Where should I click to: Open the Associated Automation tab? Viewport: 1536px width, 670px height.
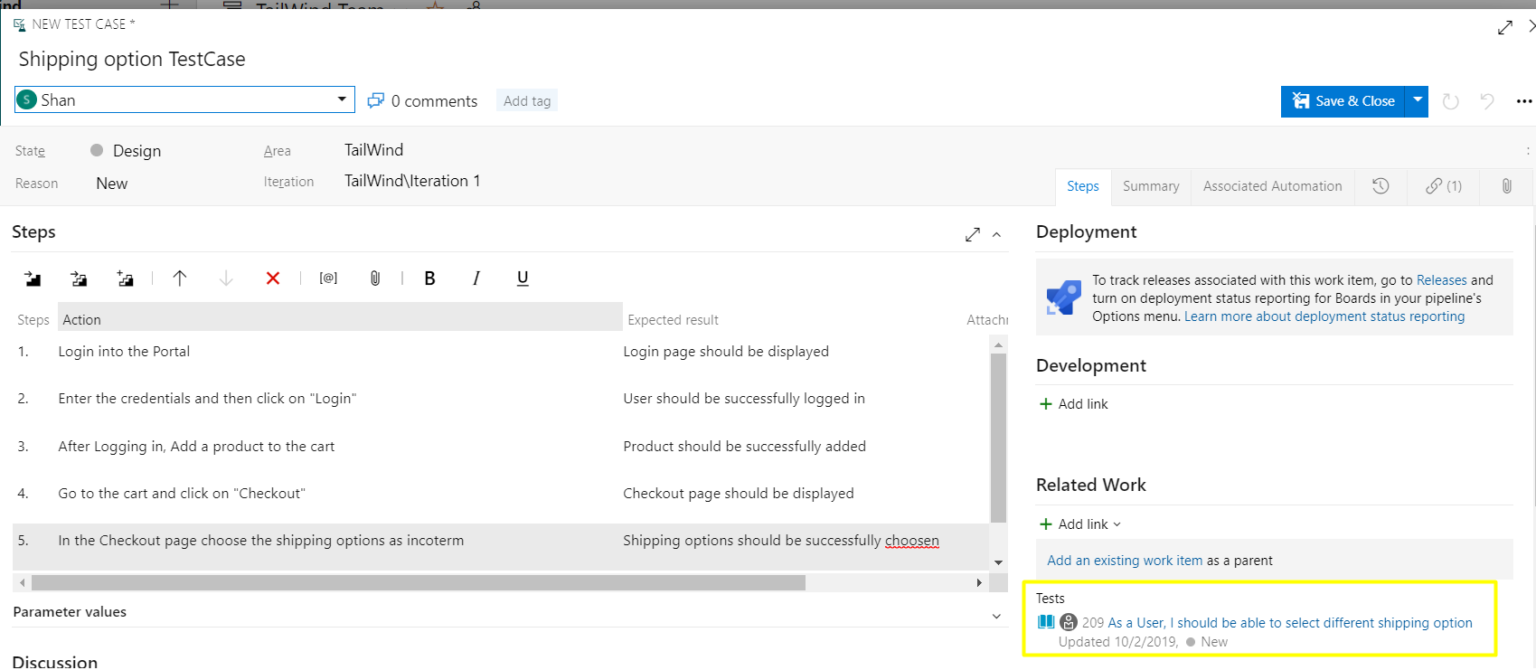coord(1272,186)
